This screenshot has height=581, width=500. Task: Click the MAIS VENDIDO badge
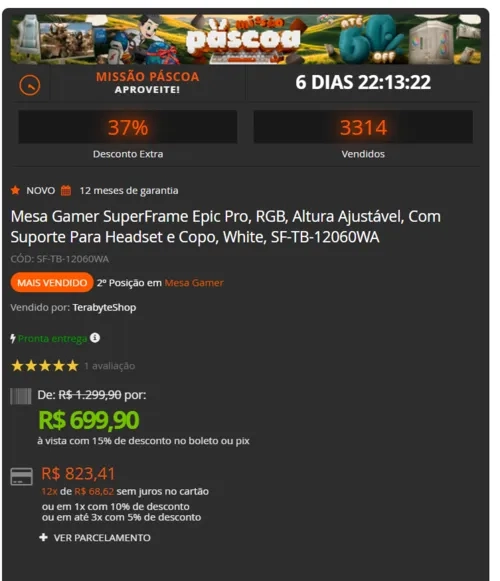(x=52, y=282)
